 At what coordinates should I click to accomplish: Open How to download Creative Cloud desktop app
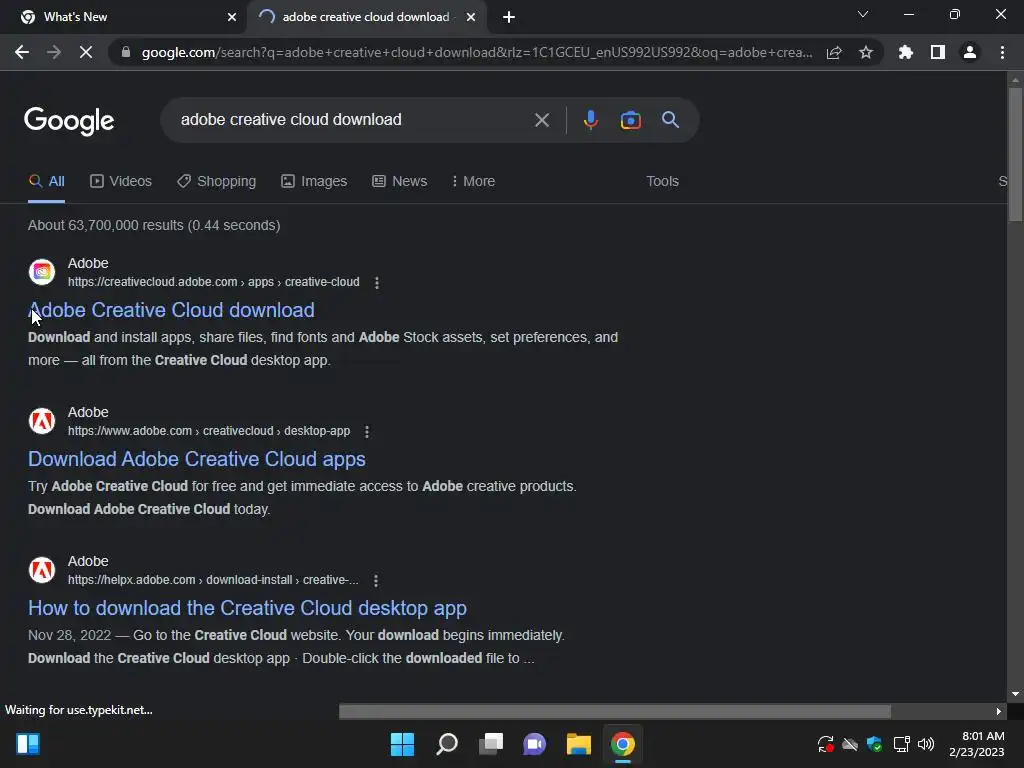(248, 608)
